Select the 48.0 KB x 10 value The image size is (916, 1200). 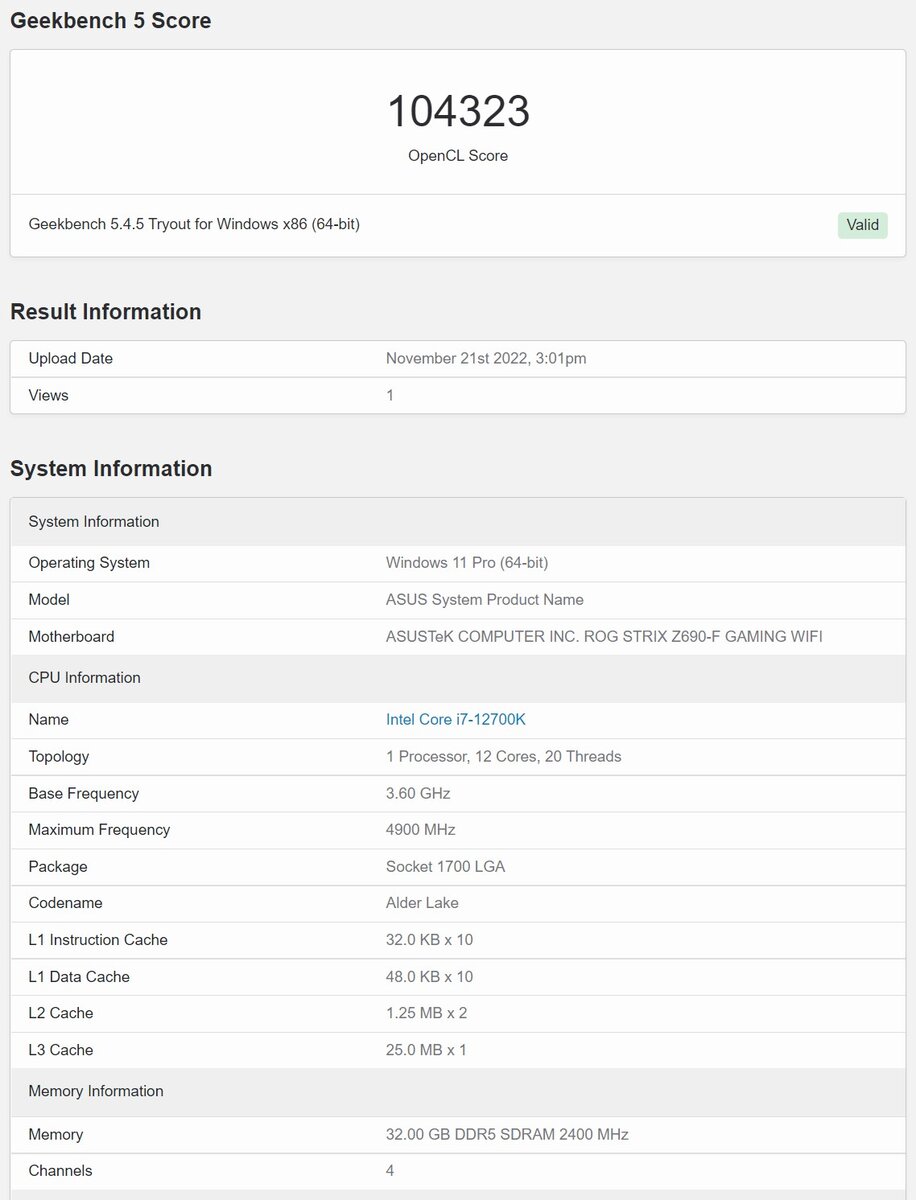[x=430, y=977]
